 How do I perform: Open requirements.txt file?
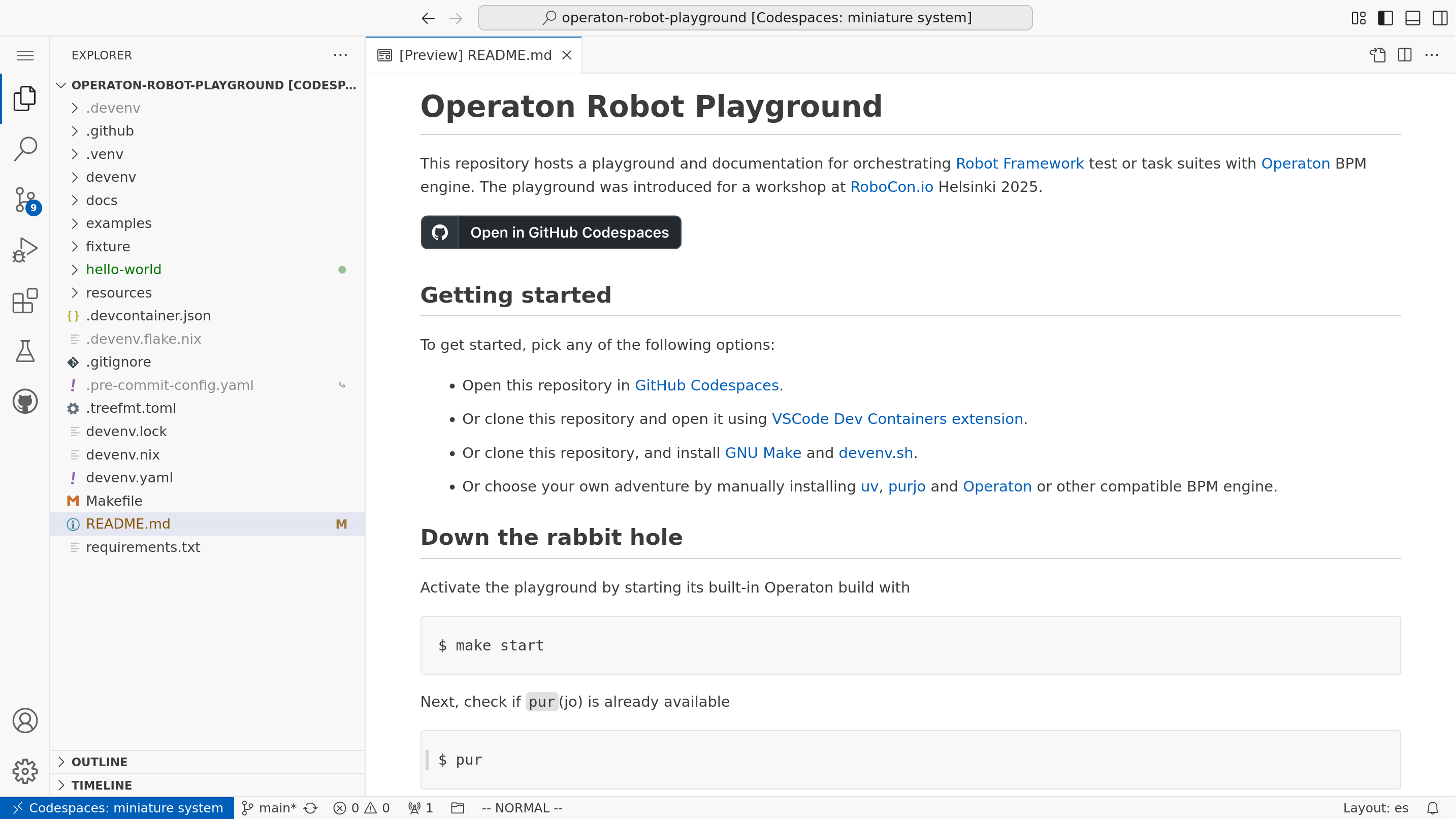[207, 547]
